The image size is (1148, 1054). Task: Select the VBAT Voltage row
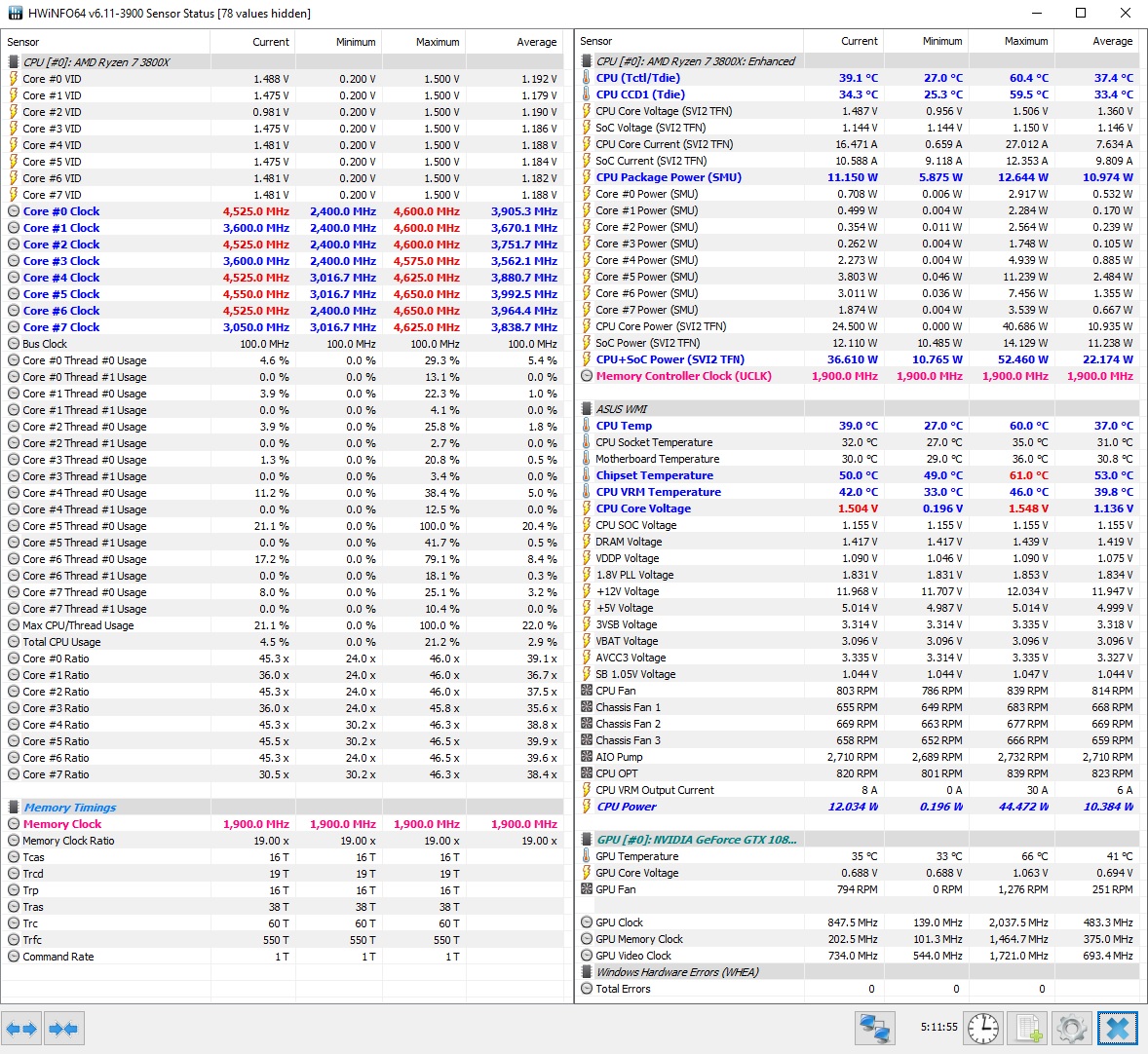coord(858,640)
